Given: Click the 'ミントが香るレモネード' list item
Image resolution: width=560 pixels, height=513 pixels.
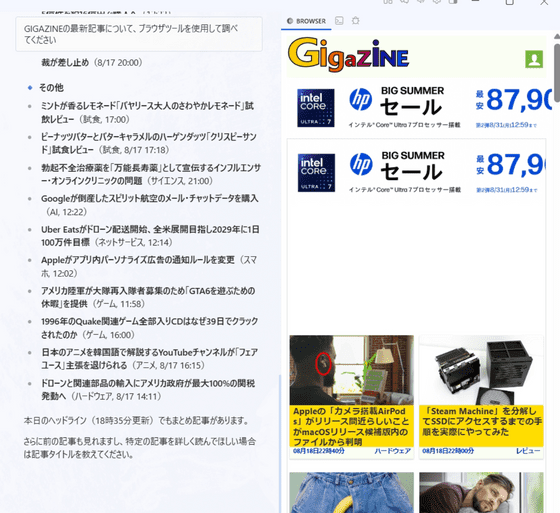Looking at the screenshot, I should [x=147, y=112].
